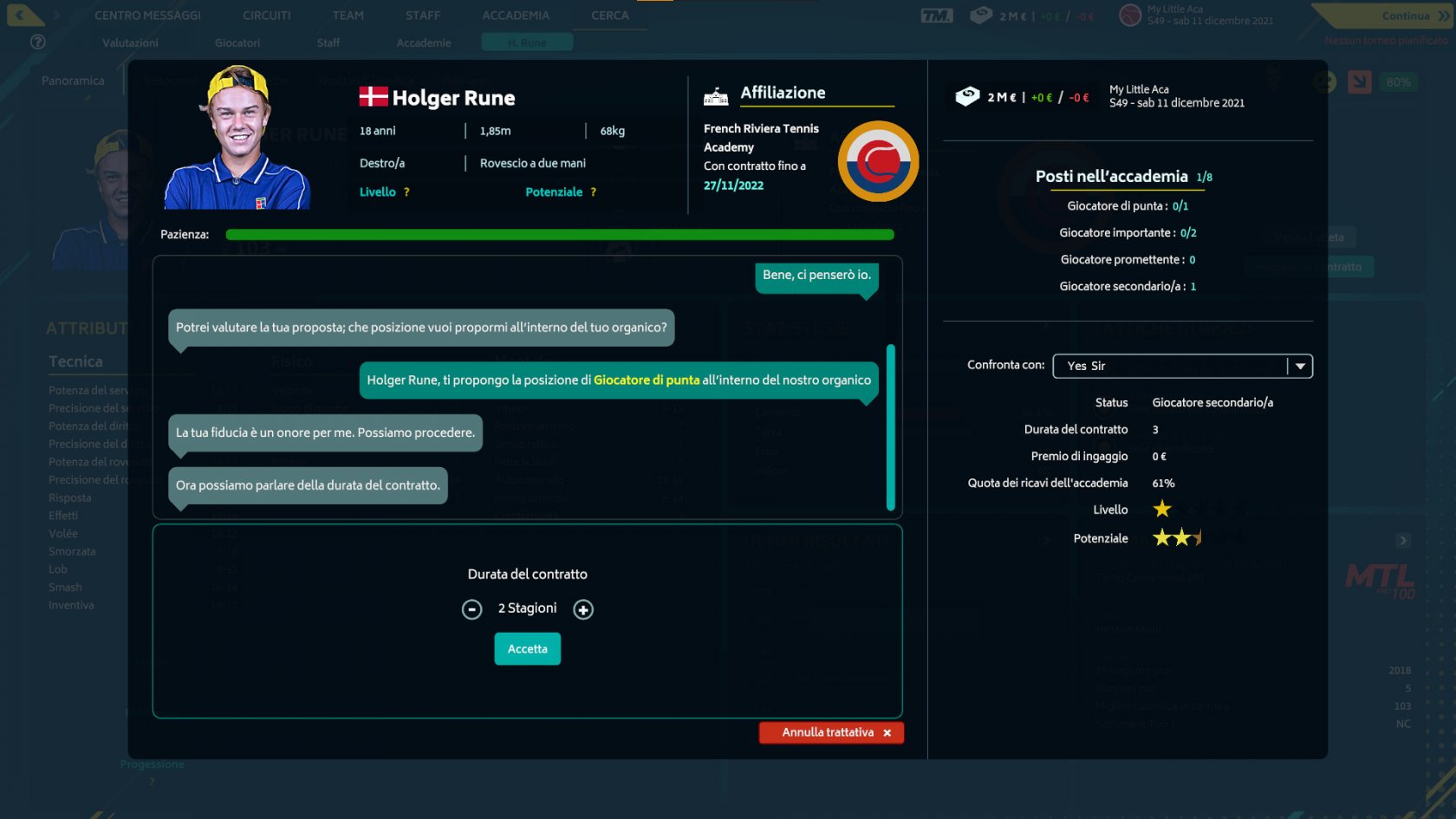1456x819 pixels.
Task: Decrease contract duration with minus button
Action: pyautogui.click(x=471, y=609)
